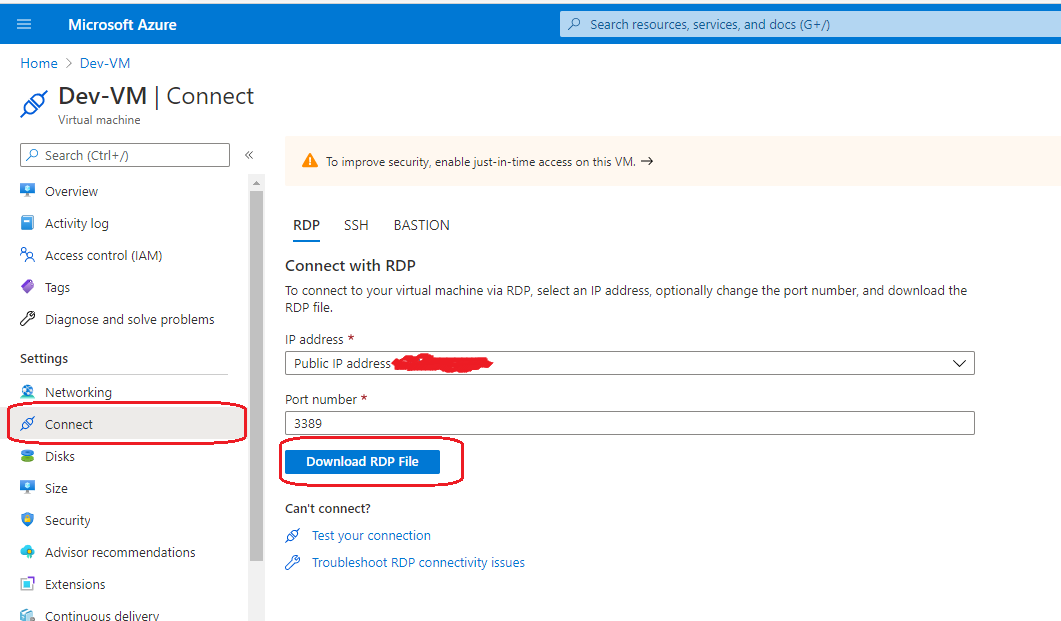Click the Continuous delivery icon
The height and width of the screenshot is (621, 1061).
point(27,615)
